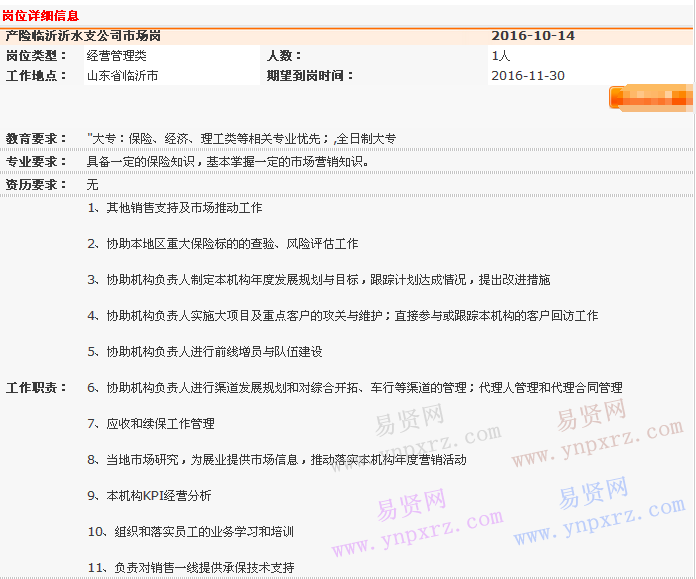Click duty 1 其他销售支持及市场推动工作
The image size is (696, 579).
pos(175,208)
